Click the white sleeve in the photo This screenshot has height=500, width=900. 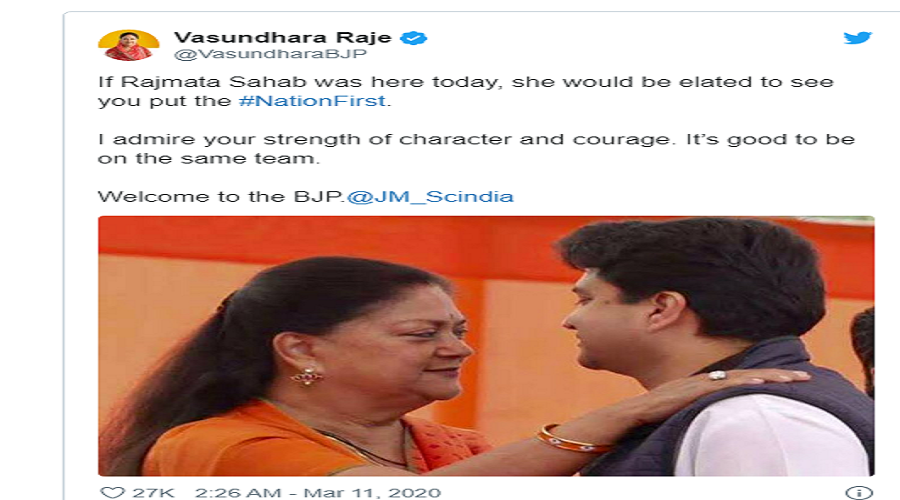772,436
